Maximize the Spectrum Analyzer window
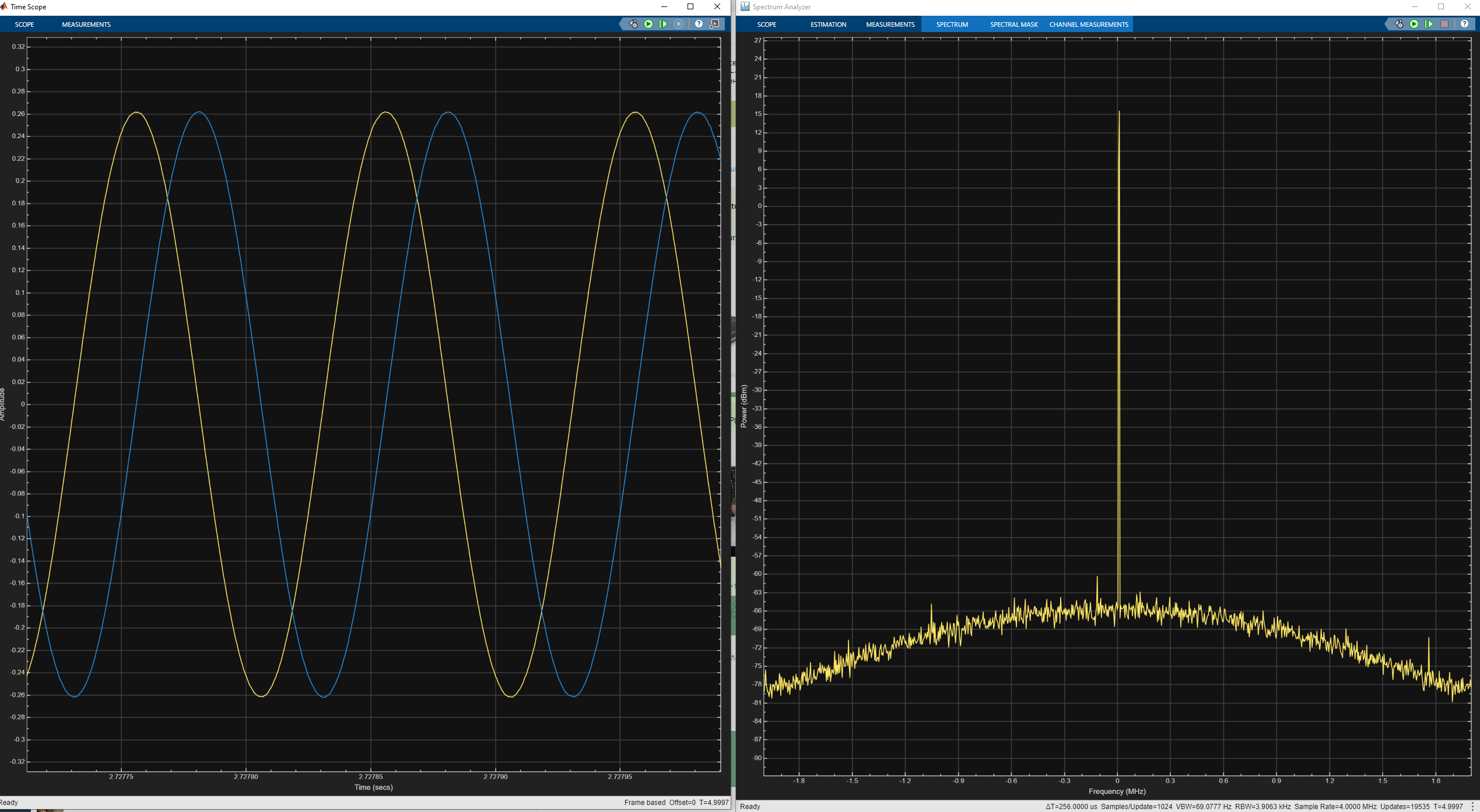1480x812 pixels. 1441,6
